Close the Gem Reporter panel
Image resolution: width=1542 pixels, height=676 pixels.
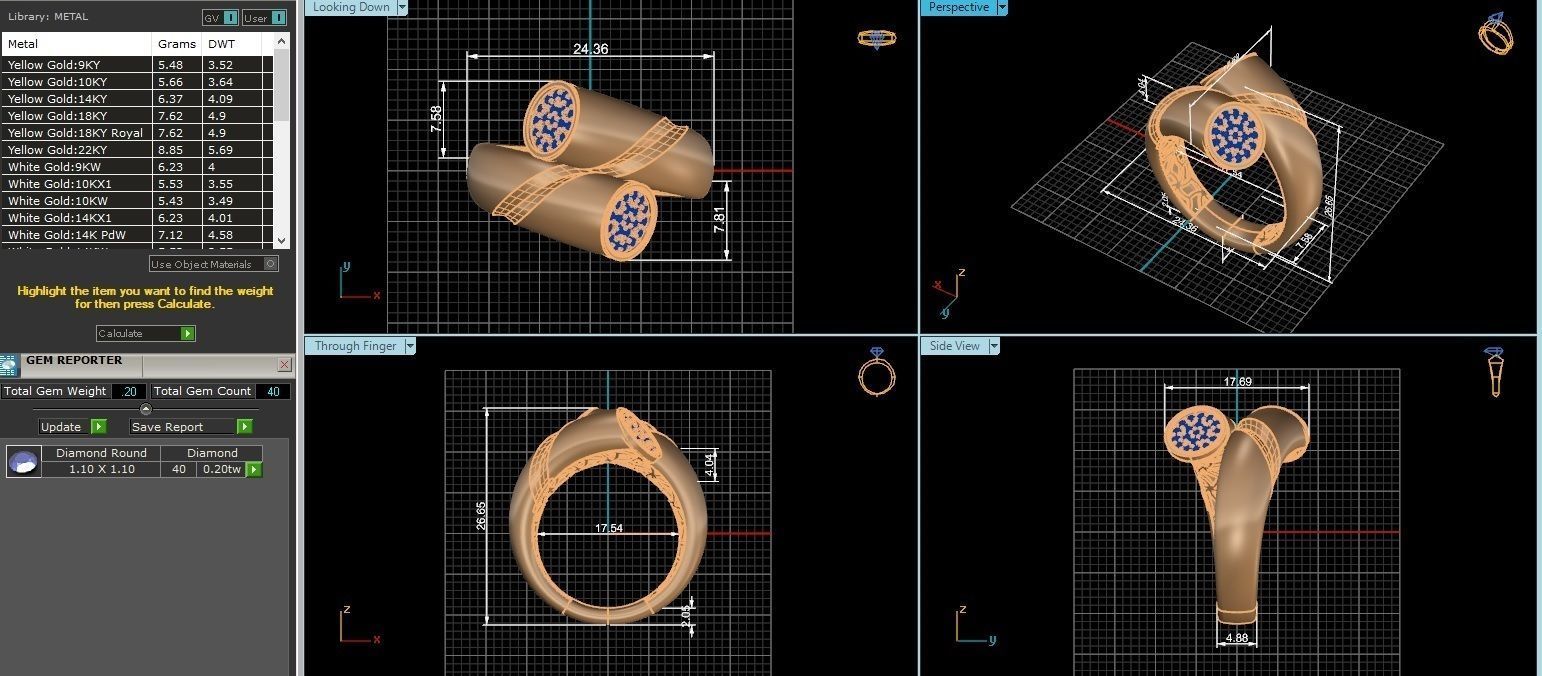coord(284,365)
